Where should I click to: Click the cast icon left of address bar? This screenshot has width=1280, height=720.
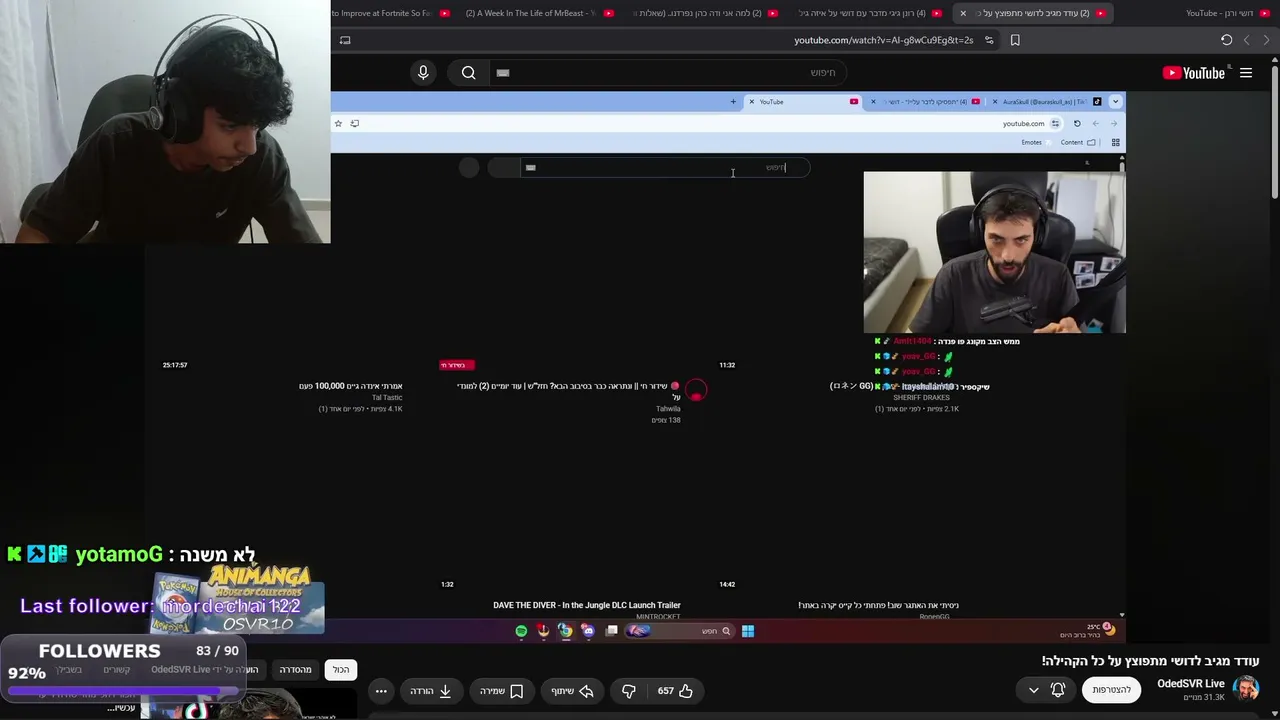[x=345, y=40]
